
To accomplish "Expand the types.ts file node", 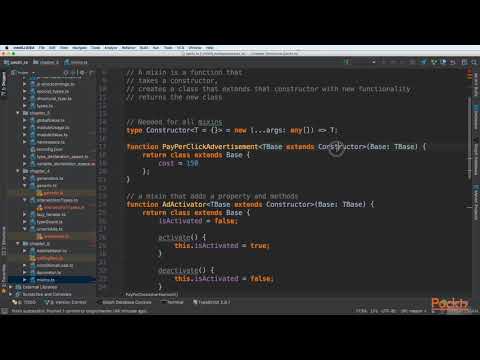I will [x=25, y=106].
